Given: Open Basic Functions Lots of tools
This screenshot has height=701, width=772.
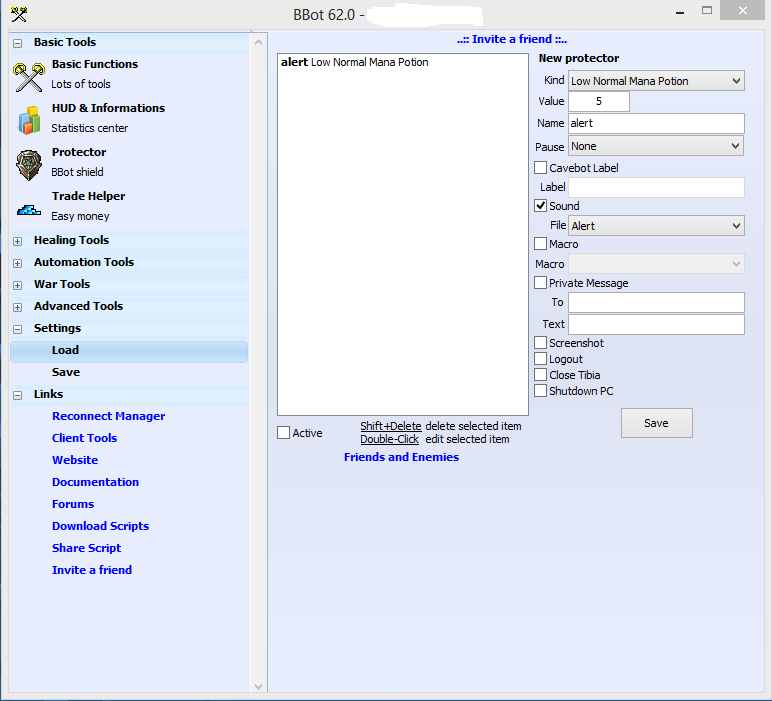Looking at the screenshot, I should tap(95, 74).
